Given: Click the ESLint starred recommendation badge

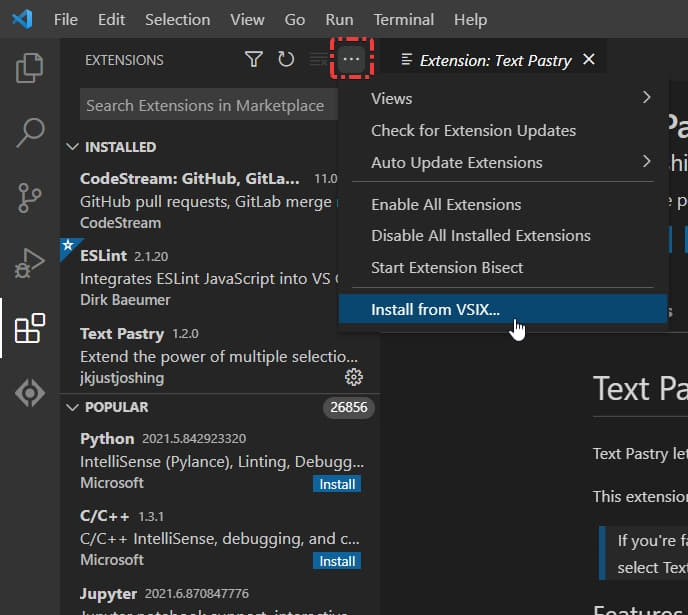Looking at the screenshot, I should pyautogui.click(x=69, y=246).
